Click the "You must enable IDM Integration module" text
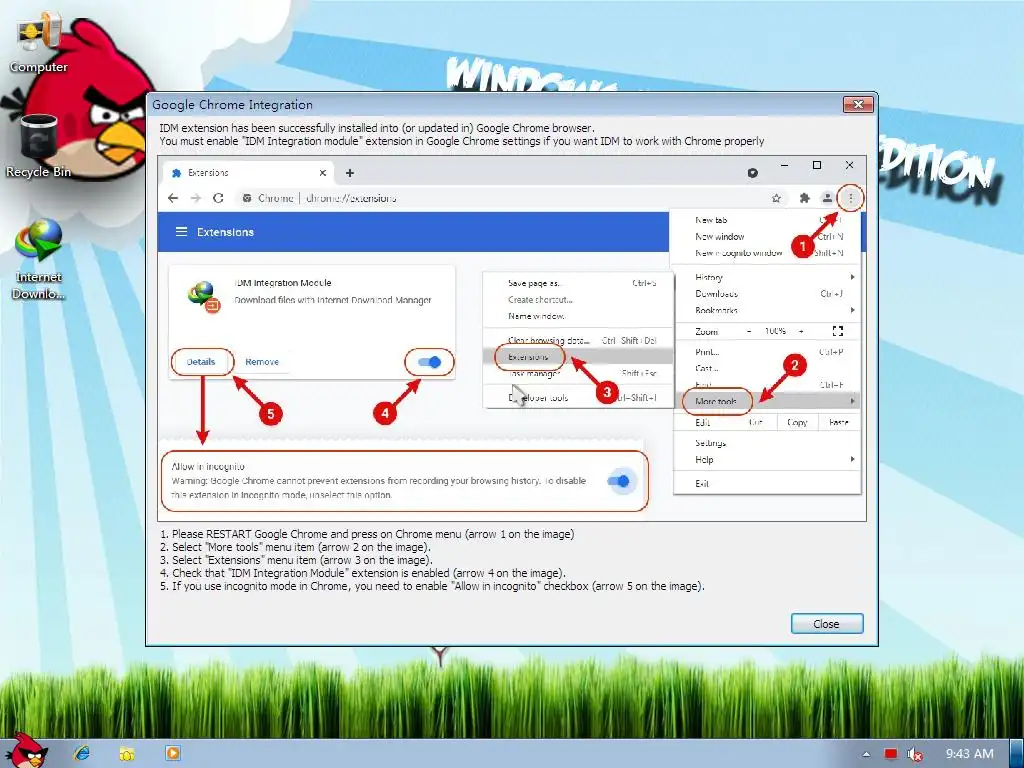Viewport: 1024px width, 768px height. (x=462, y=141)
